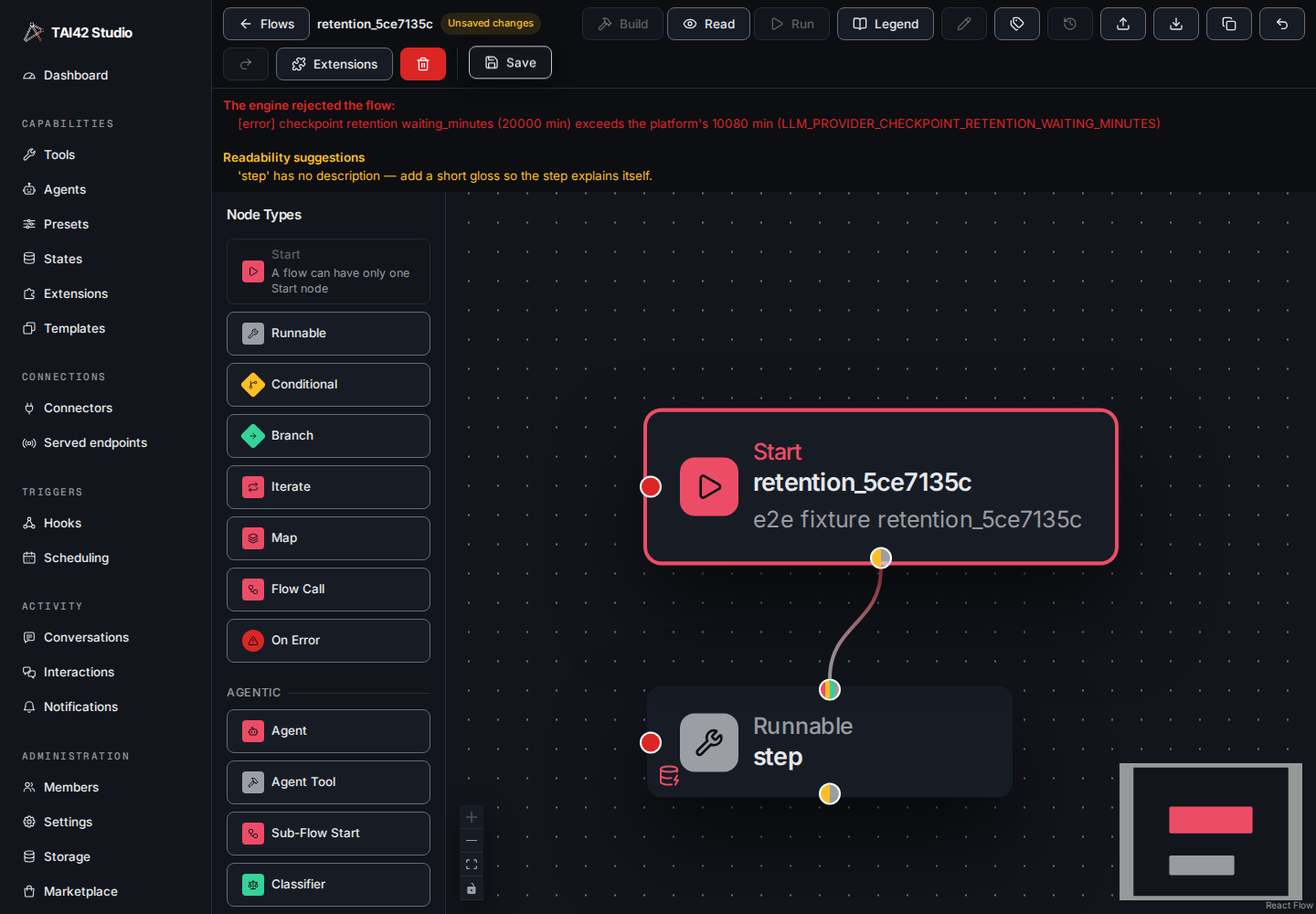Click the history clock icon button
This screenshot has height=914, width=1316.
pyautogui.click(x=1070, y=24)
